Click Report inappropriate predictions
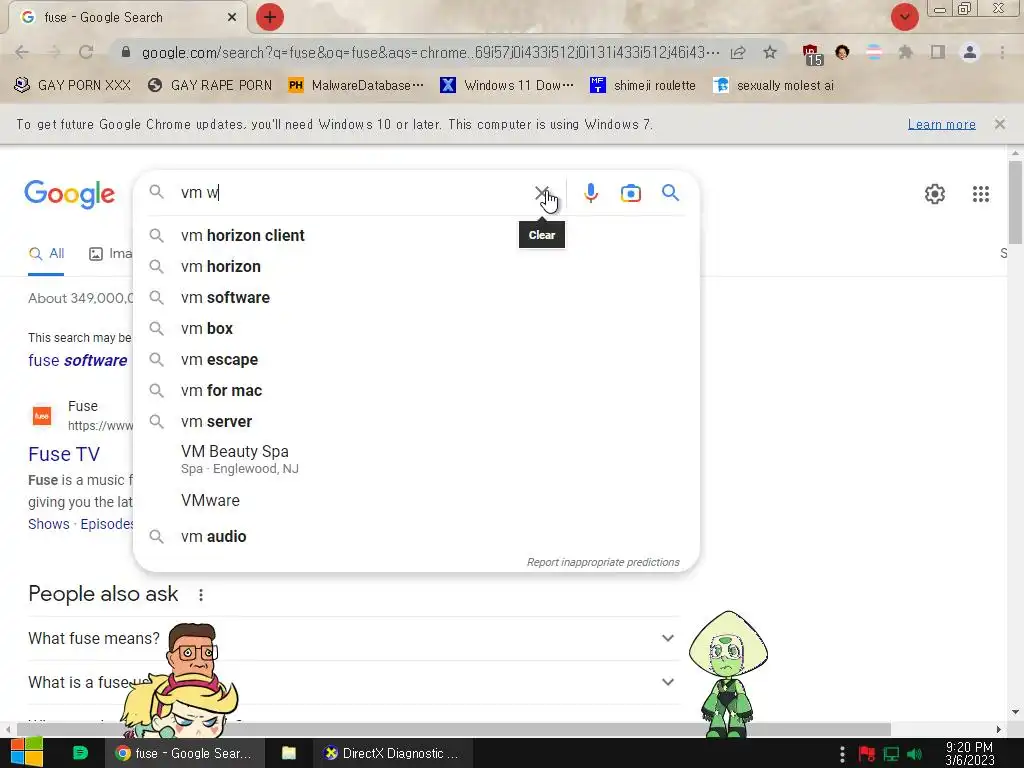This screenshot has width=1024, height=768. click(x=603, y=562)
